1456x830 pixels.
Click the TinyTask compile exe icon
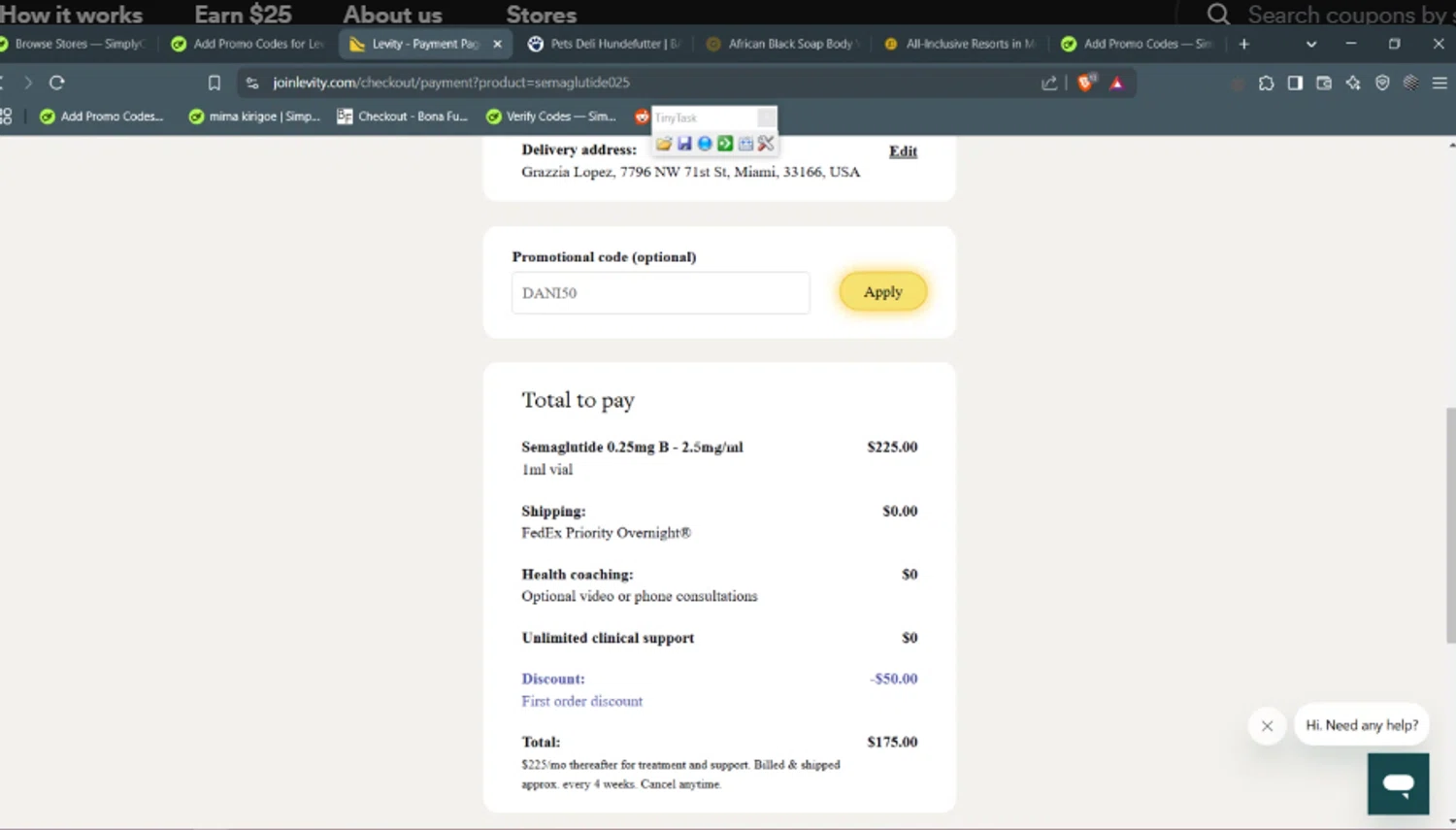[745, 144]
